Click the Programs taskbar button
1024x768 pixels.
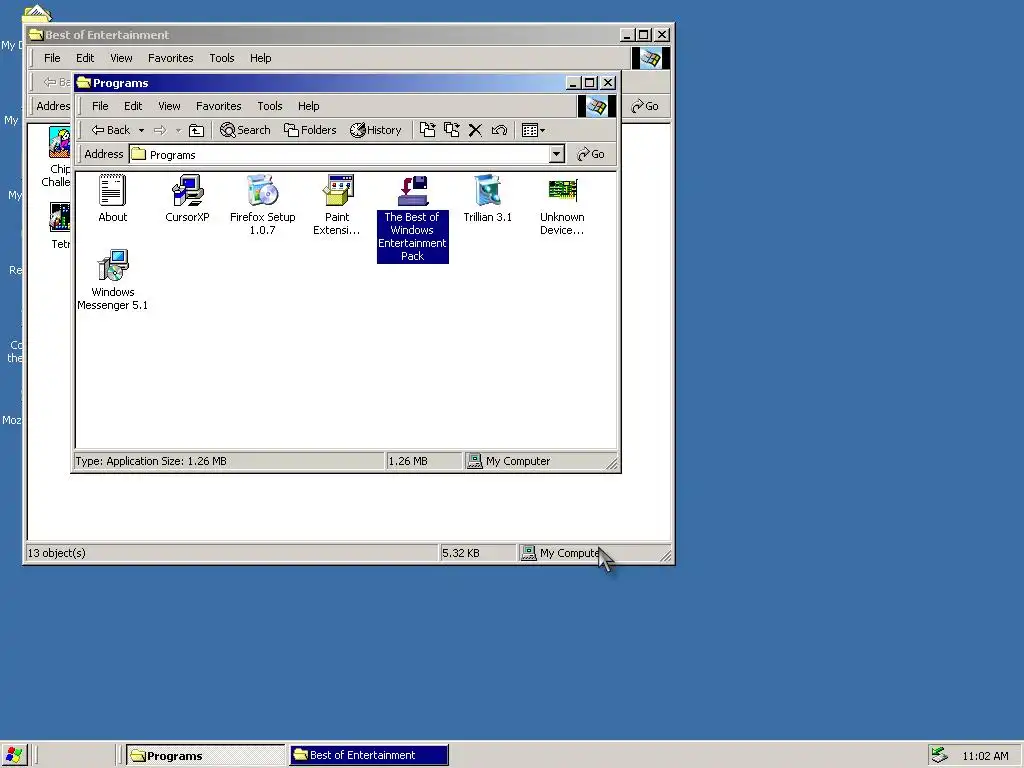(x=205, y=756)
